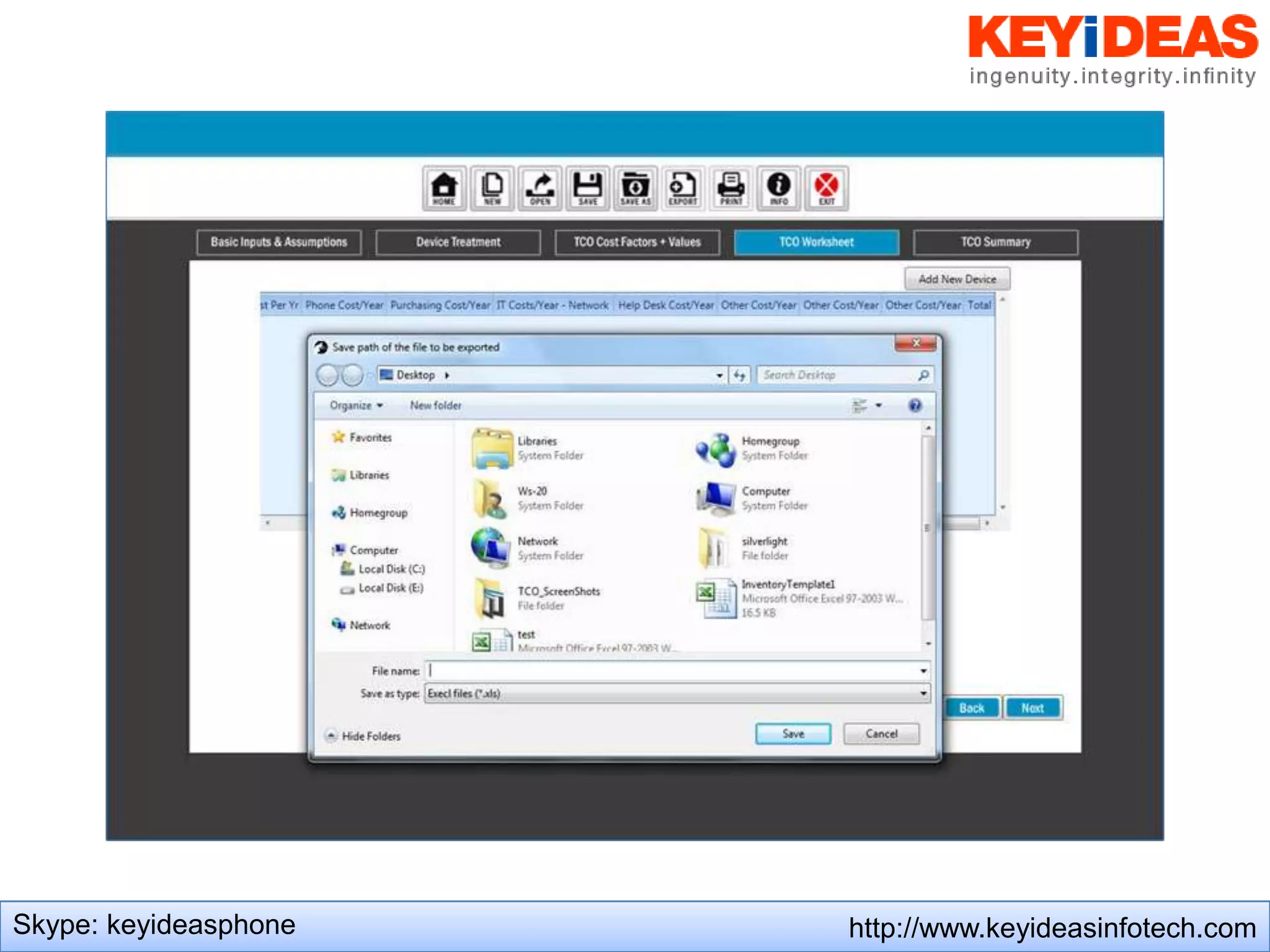This screenshot has width=1270, height=952.
Task: Click the file list scroll down arrow
Action: (x=928, y=644)
